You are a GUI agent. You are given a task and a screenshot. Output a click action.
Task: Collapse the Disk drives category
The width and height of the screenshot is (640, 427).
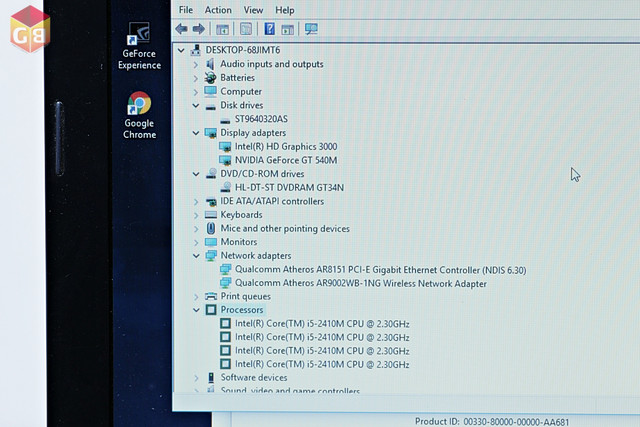[196, 105]
